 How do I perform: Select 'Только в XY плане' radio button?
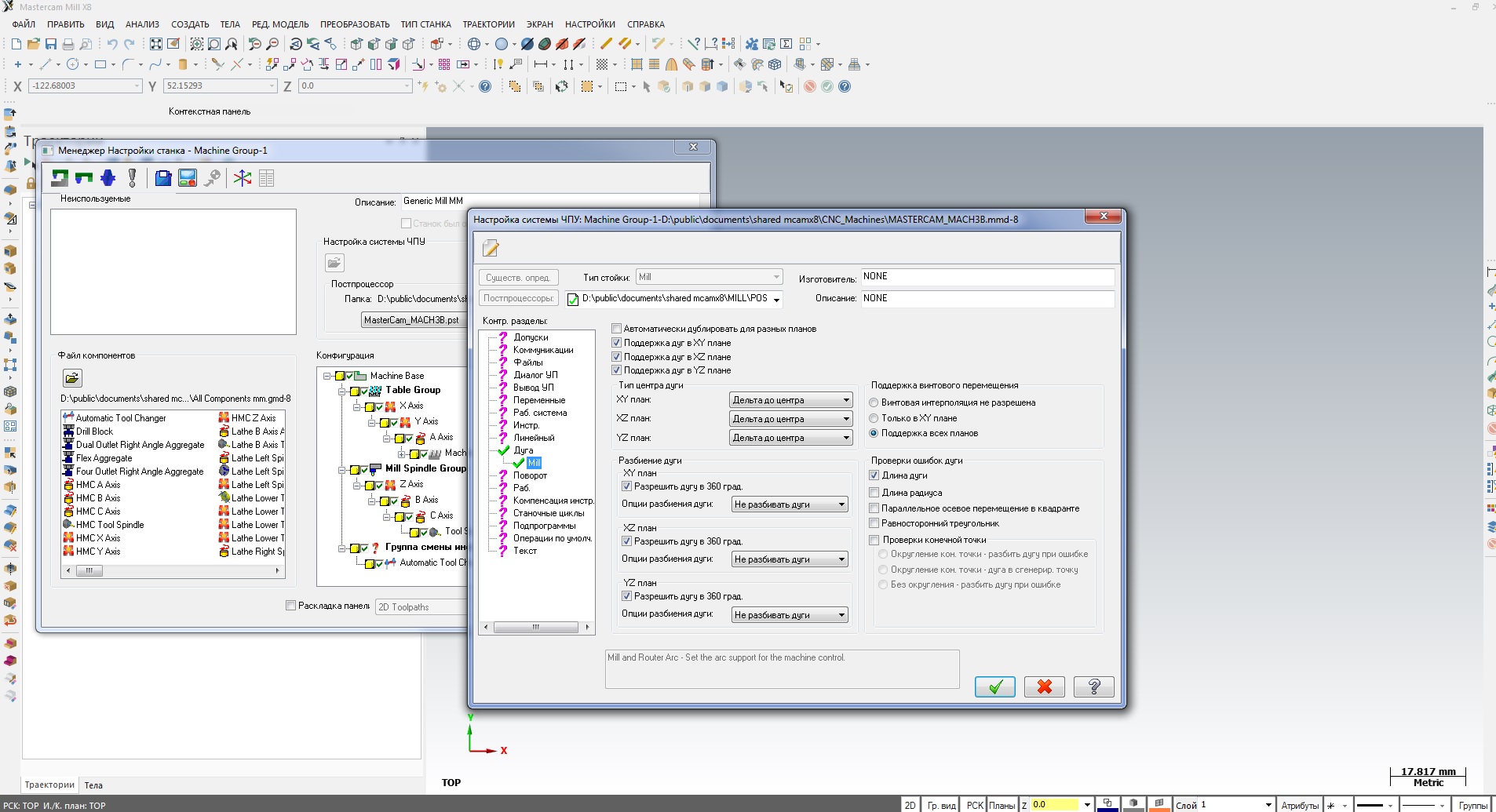pyautogui.click(x=874, y=418)
